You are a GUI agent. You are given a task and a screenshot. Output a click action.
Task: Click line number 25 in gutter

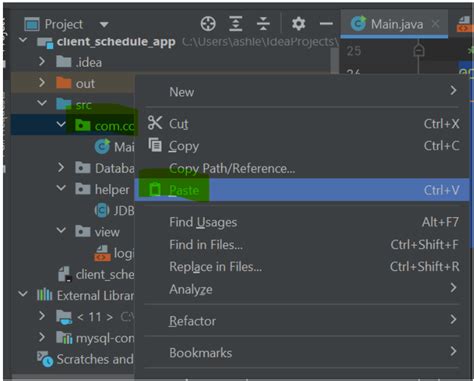point(354,51)
